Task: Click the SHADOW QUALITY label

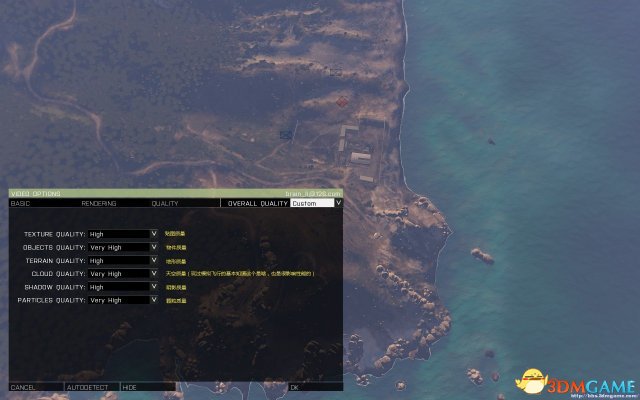Action: point(55,287)
